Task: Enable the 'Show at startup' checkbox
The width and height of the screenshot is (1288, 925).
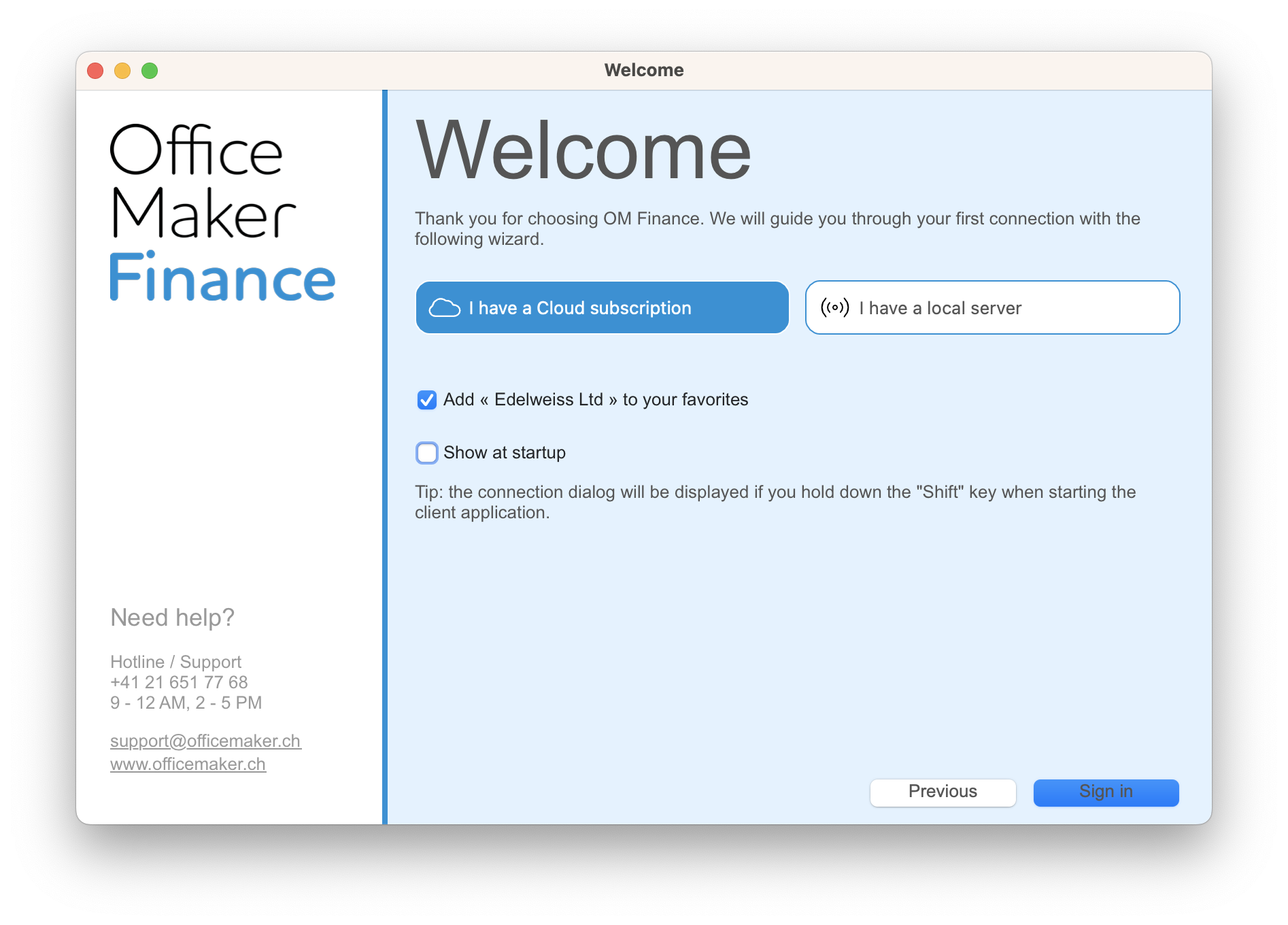Action: coord(426,453)
